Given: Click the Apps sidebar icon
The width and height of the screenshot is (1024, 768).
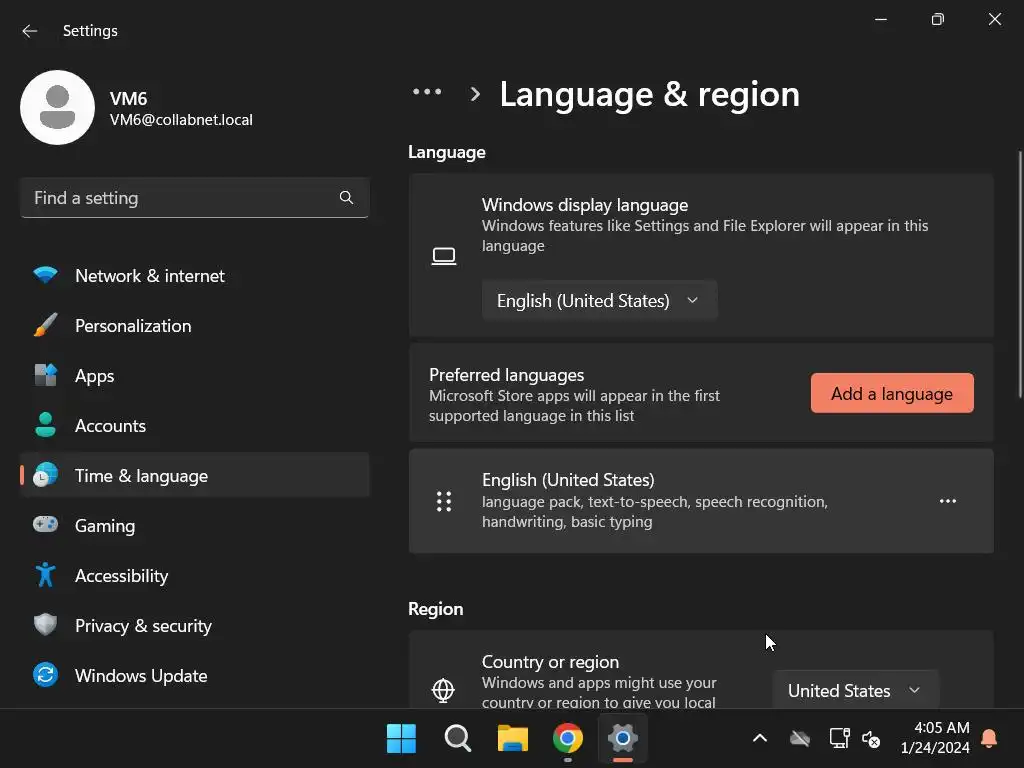Looking at the screenshot, I should pyautogui.click(x=45, y=376).
